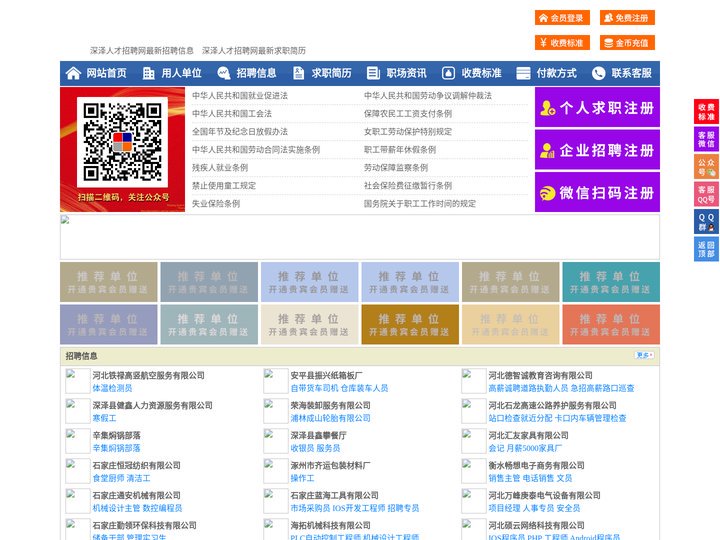This screenshot has height=540, width=720.
Task: Click the chat icon beside 招聘信息
Action: 224,73
